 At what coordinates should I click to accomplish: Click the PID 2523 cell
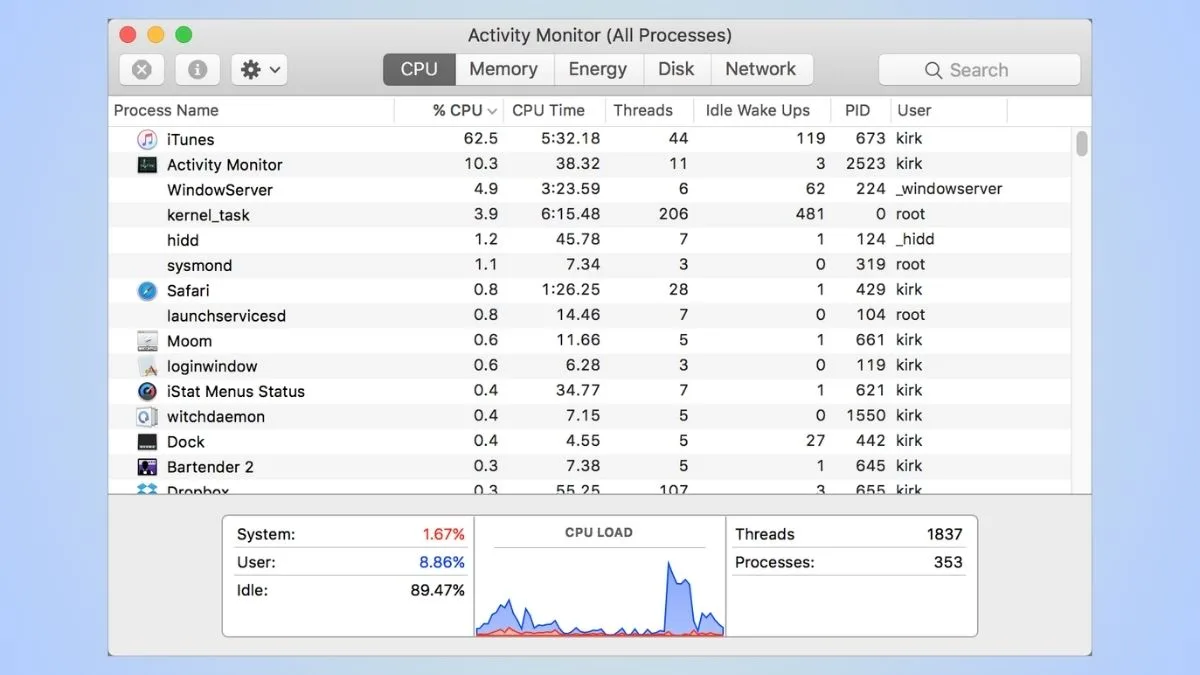click(865, 164)
